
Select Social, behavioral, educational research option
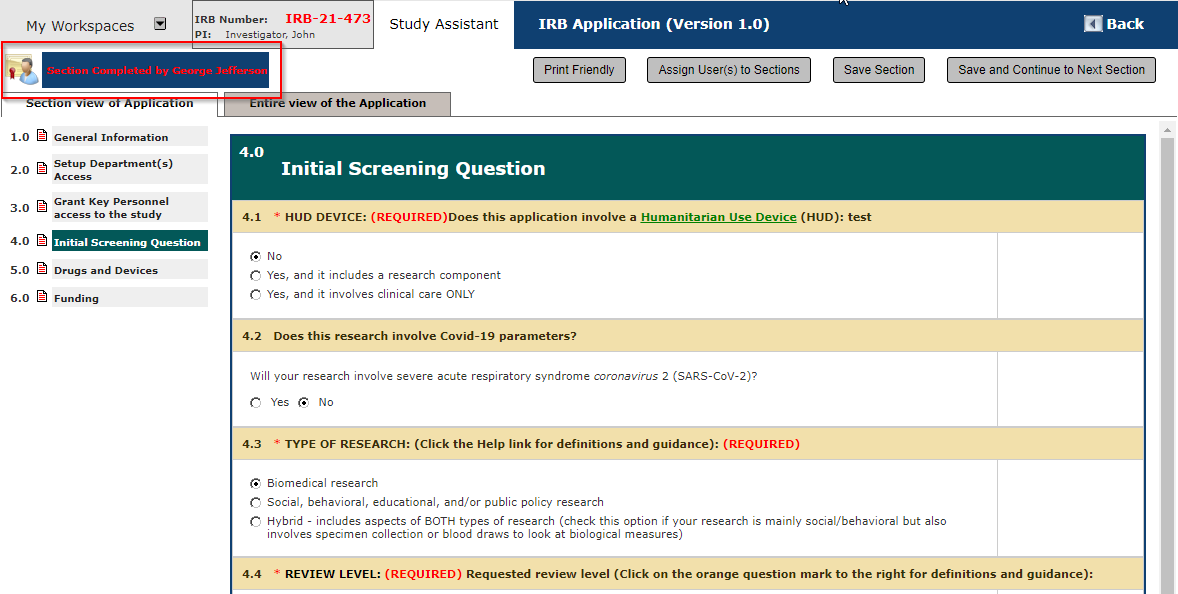[255, 502]
